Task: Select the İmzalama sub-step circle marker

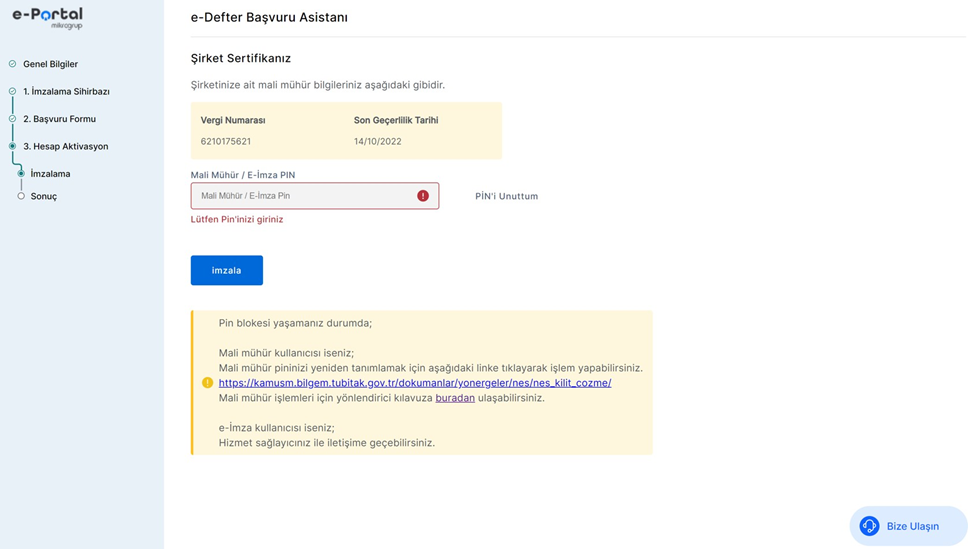Action: tap(21, 174)
